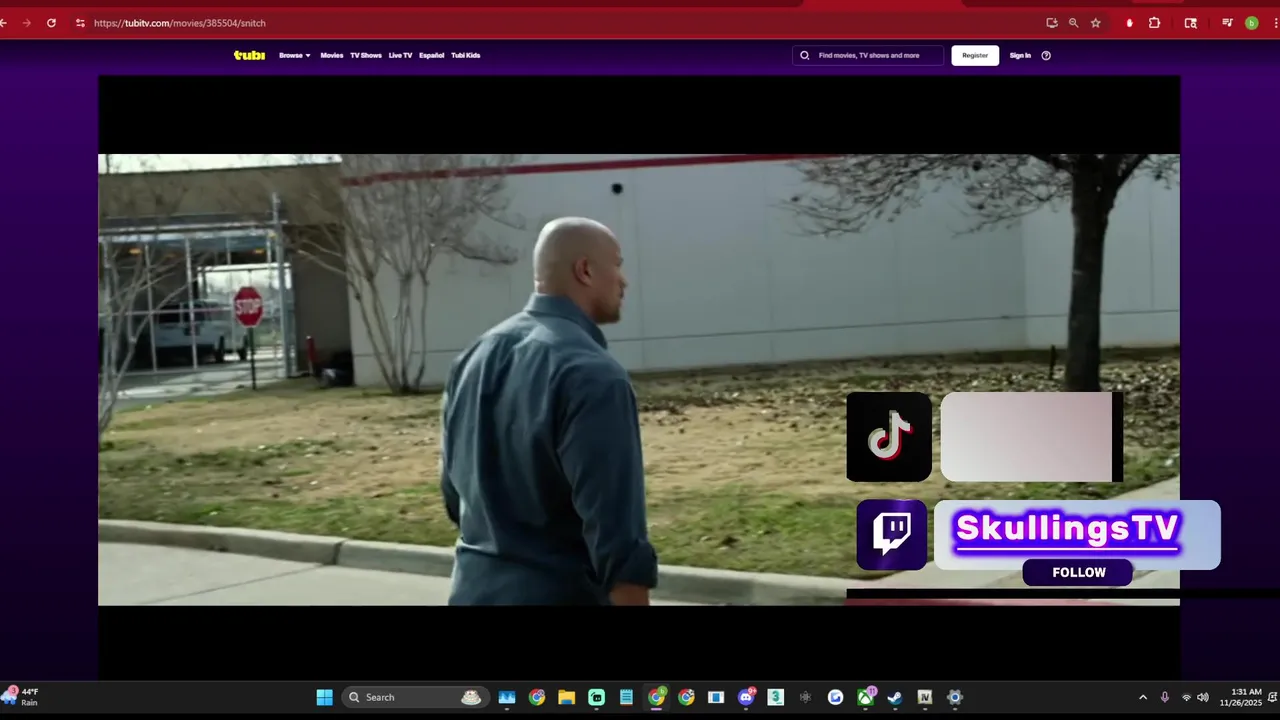
Task: Open Discord from the taskbar
Action: tap(746, 697)
